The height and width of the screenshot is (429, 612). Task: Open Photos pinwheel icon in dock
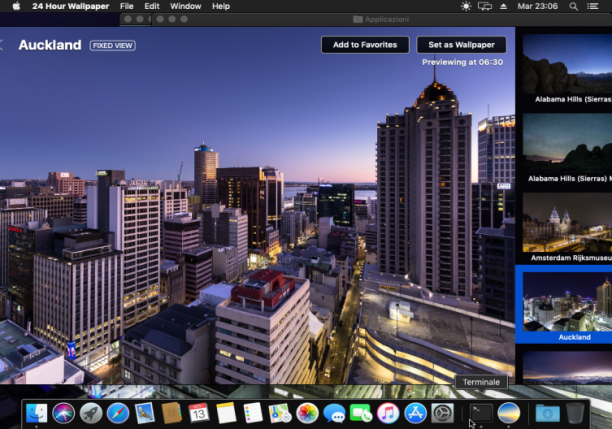pos(307,413)
